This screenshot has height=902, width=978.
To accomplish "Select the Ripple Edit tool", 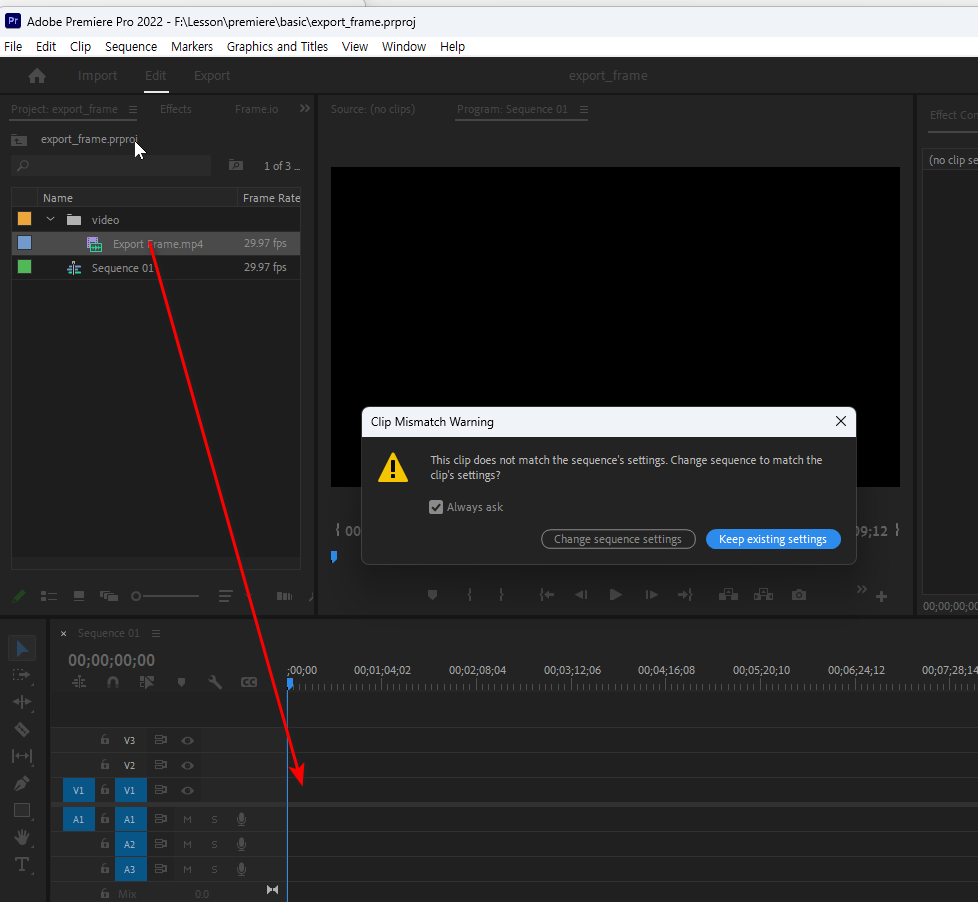I will tap(22, 702).
